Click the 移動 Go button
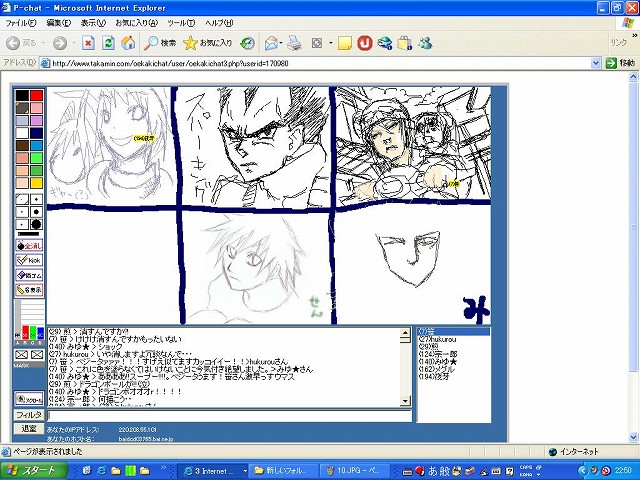640x480 pixels. coord(620,63)
